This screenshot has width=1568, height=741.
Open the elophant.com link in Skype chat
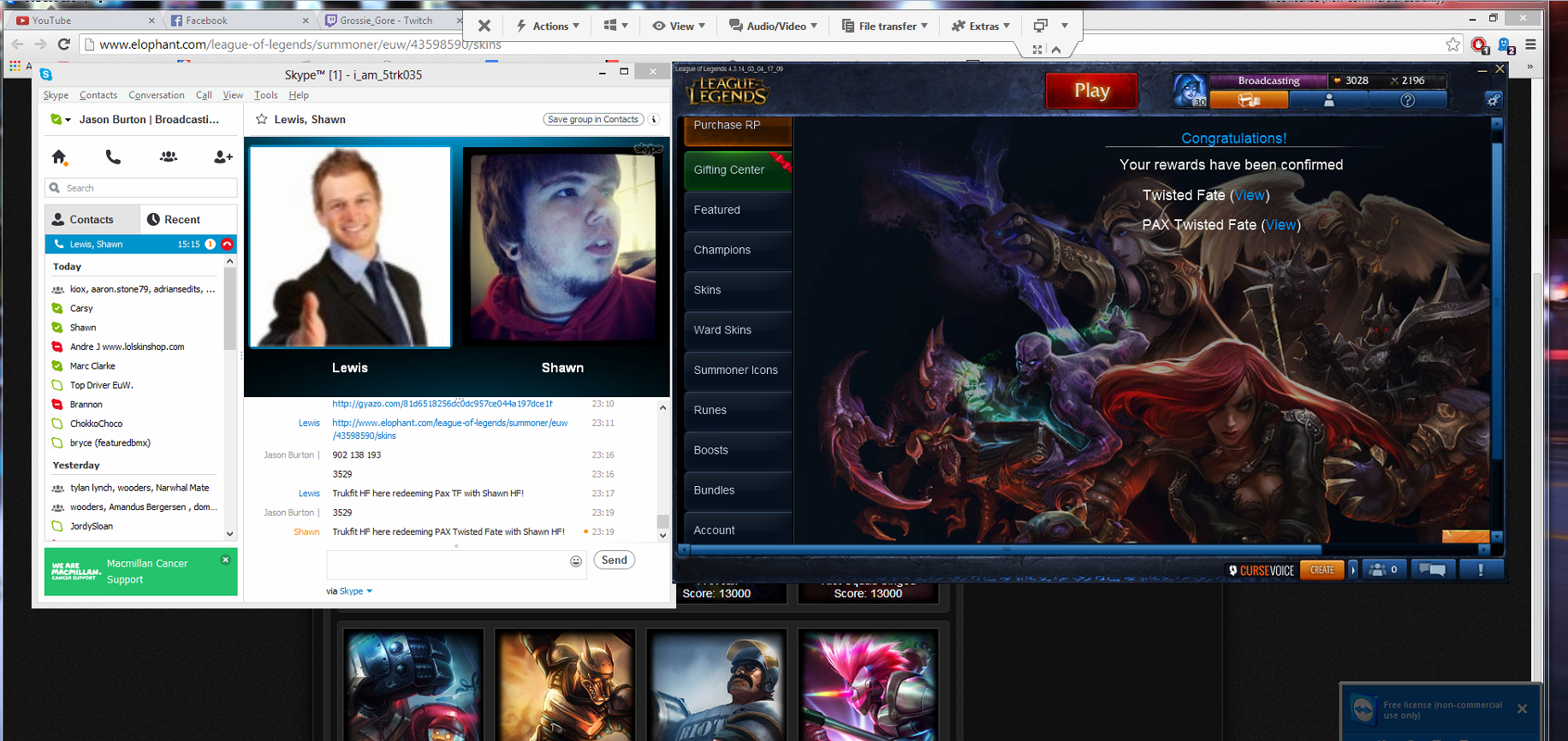450,429
